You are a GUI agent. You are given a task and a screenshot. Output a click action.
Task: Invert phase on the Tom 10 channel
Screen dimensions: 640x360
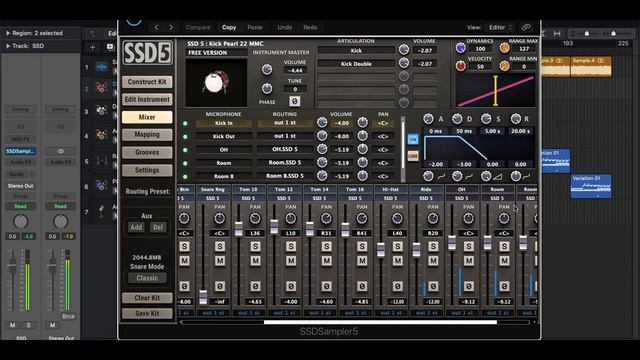[x=256, y=287]
